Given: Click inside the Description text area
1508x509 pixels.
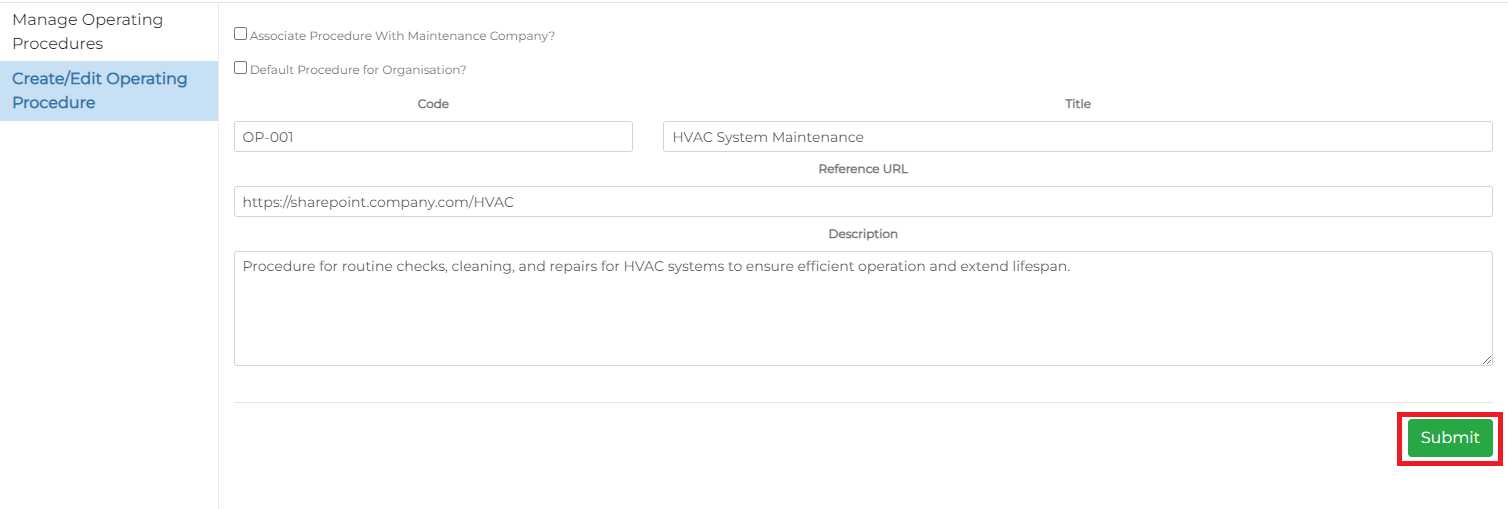Looking at the screenshot, I should click(862, 320).
